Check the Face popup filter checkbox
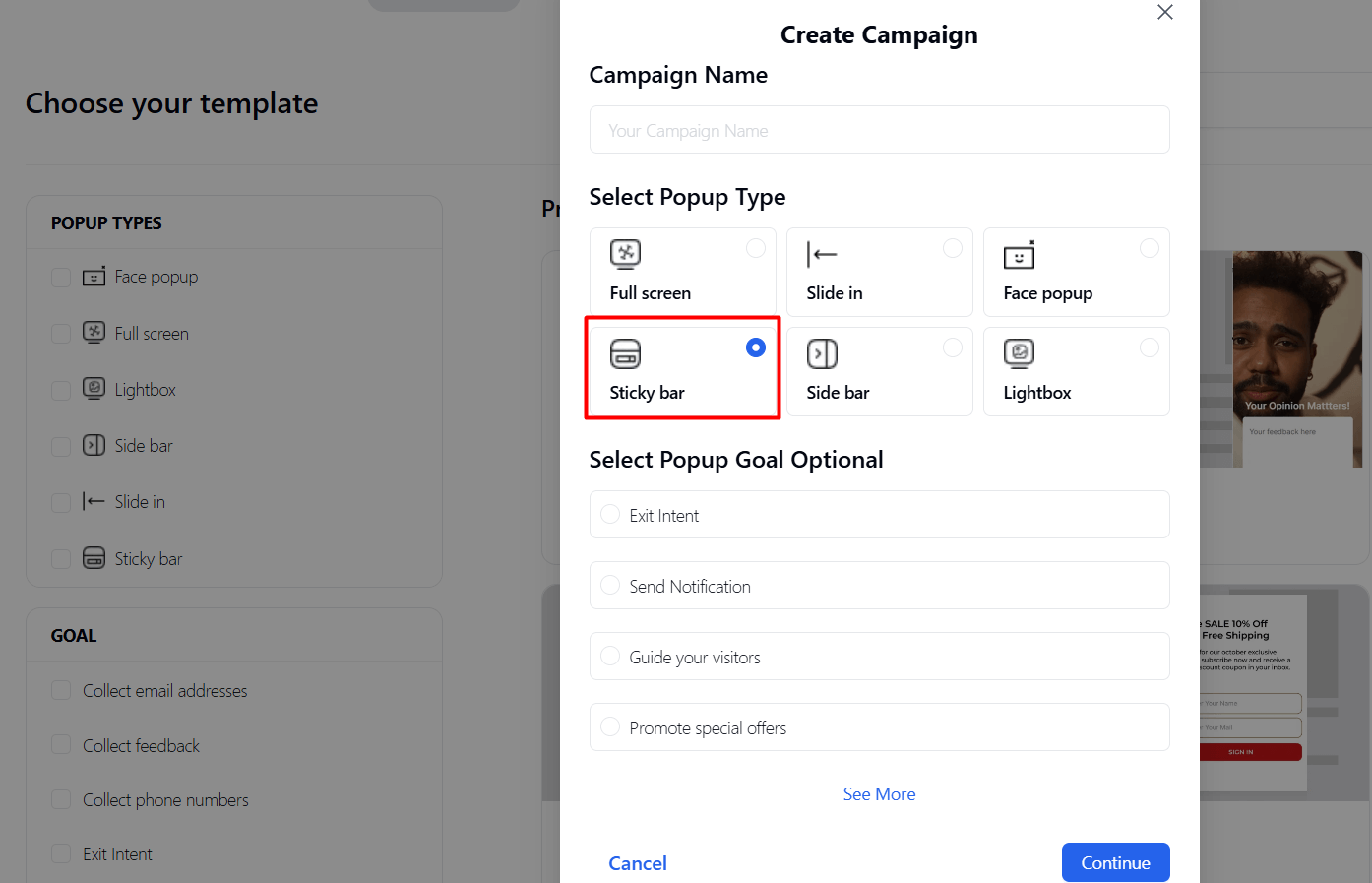Image resolution: width=1372 pixels, height=883 pixels. (x=61, y=278)
